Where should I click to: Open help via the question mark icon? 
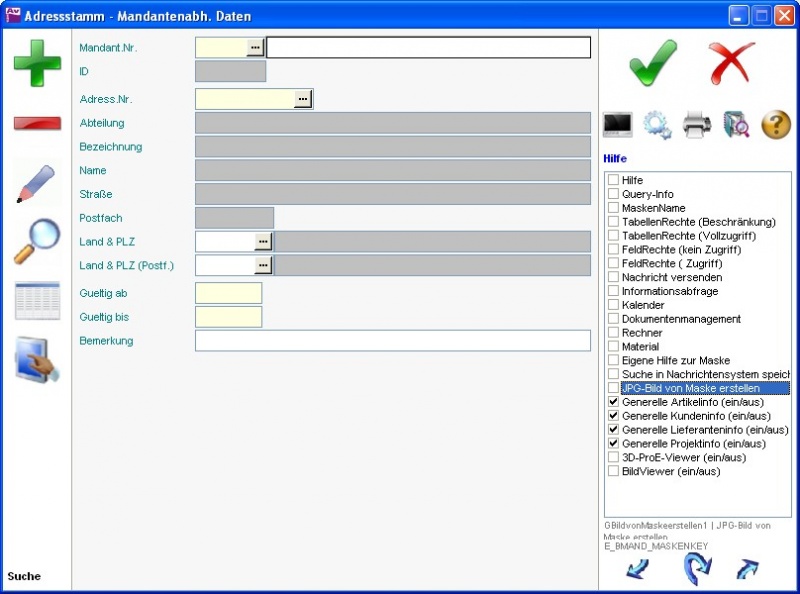776,124
